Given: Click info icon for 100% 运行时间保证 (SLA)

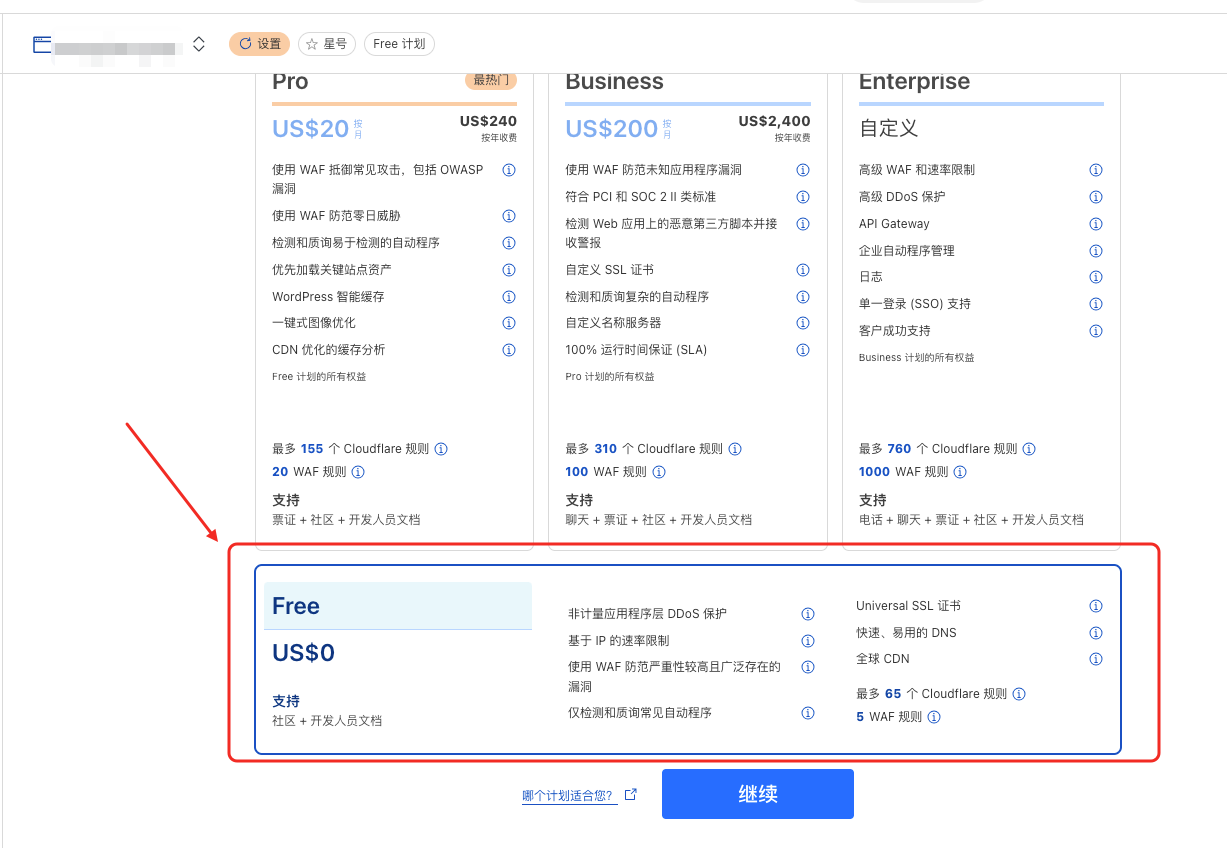Looking at the screenshot, I should (803, 350).
